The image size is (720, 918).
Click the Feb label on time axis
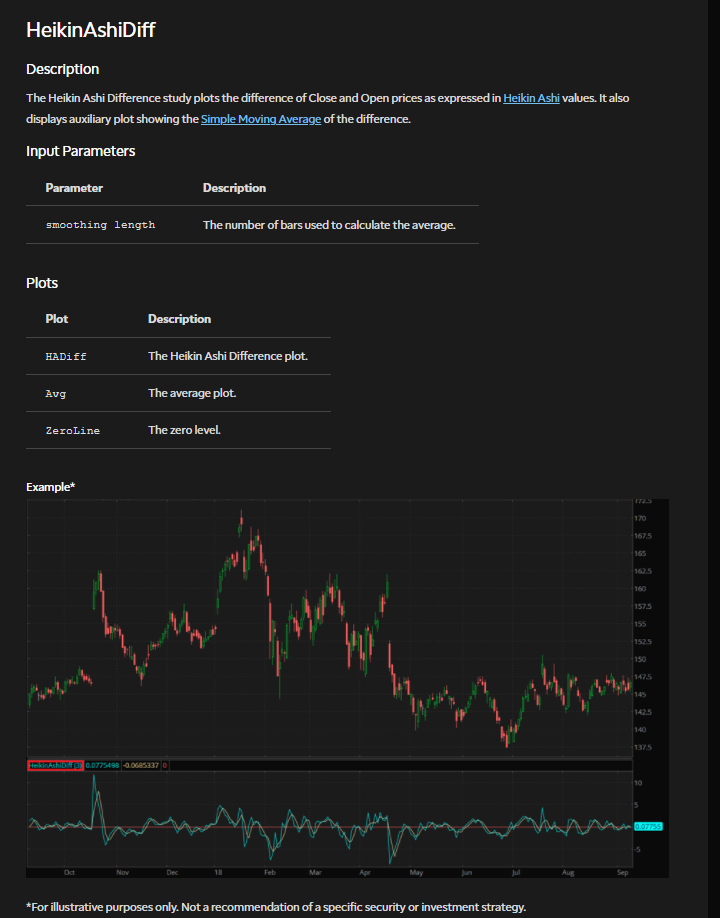tap(270, 872)
